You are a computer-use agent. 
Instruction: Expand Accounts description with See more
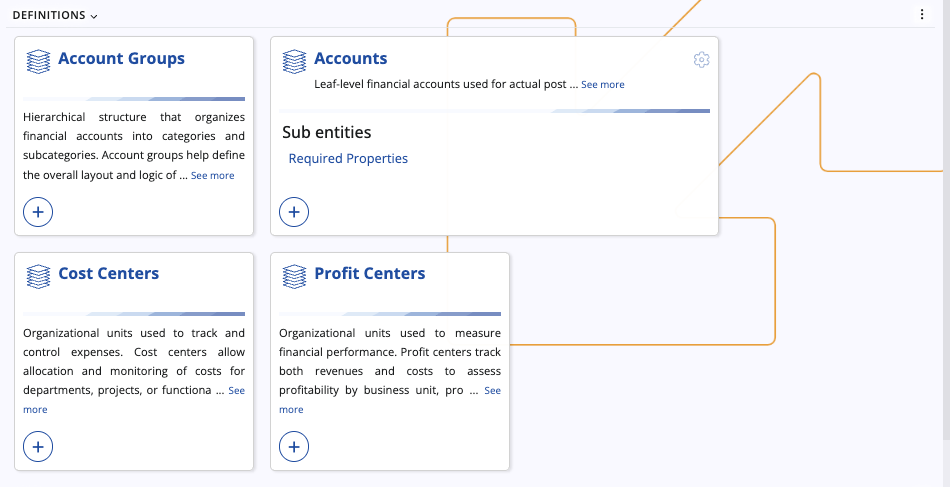[x=602, y=85]
